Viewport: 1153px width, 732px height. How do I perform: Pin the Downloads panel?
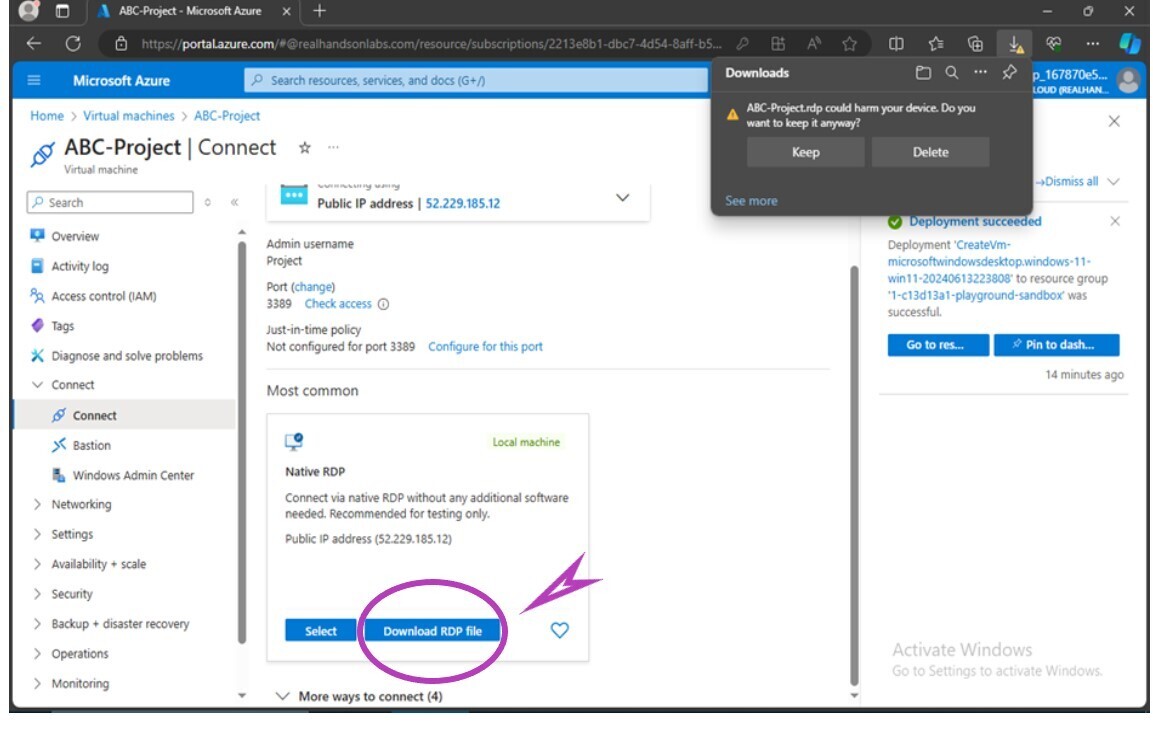pos(1010,72)
